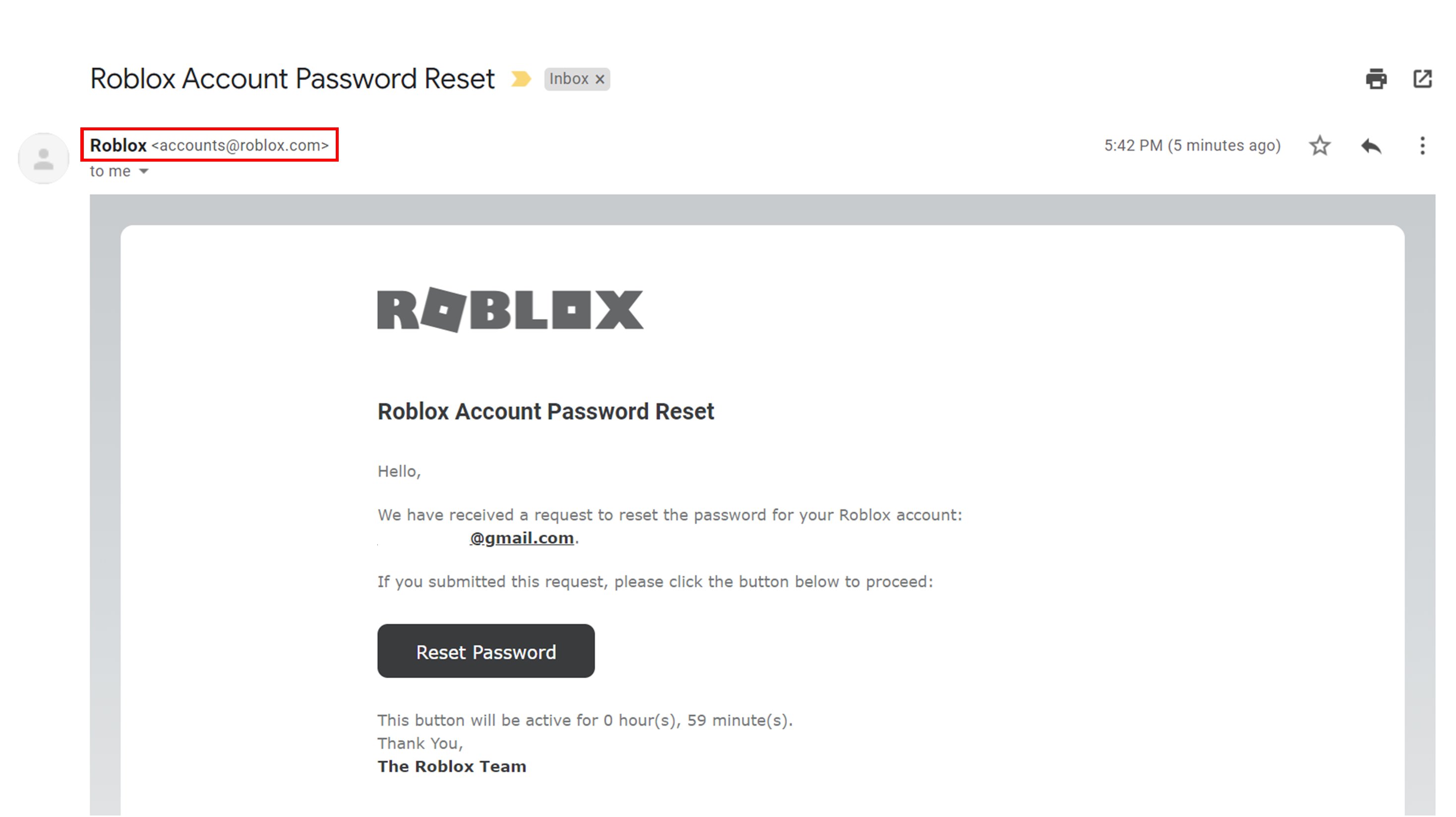Viewport: 1456px width, 817px height.
Task: Click the @gmail.com account link
Action: tap(522, 538)
